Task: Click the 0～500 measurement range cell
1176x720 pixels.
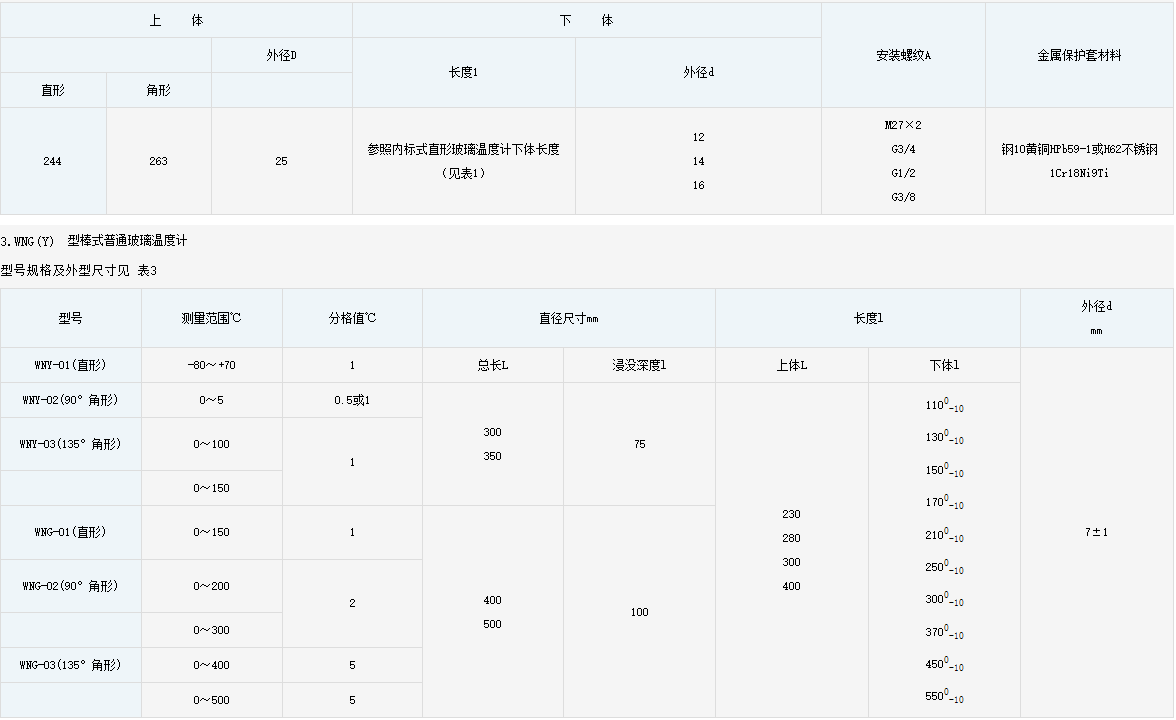Action: [211, 700]
